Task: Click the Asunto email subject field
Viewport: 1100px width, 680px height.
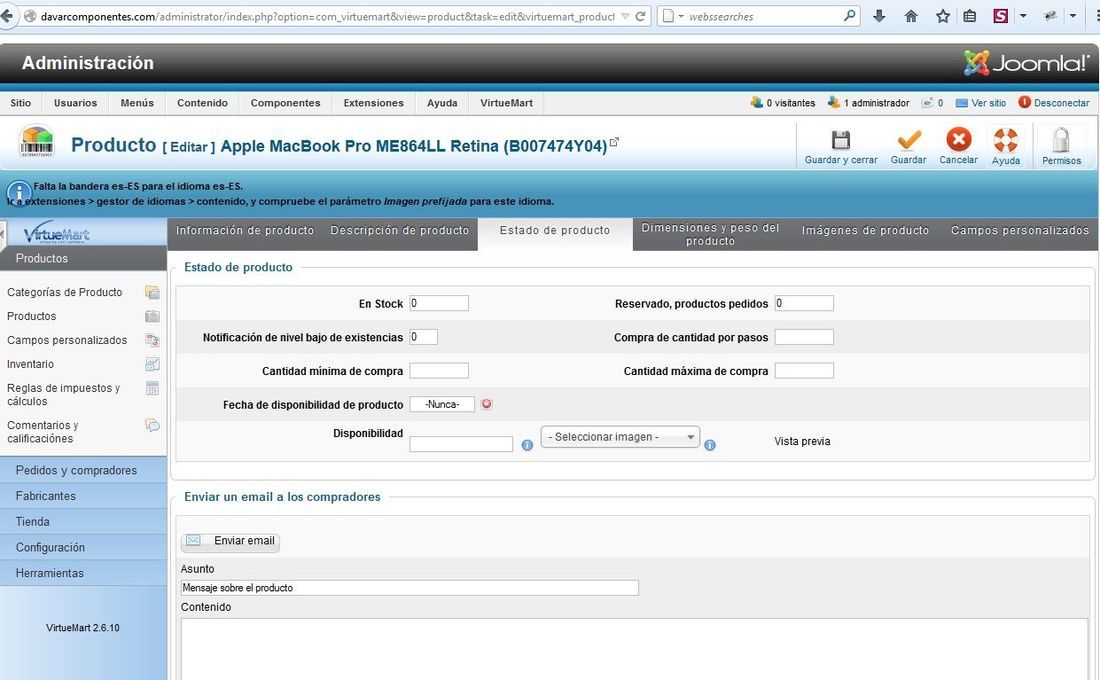Action: pos(410,588)
